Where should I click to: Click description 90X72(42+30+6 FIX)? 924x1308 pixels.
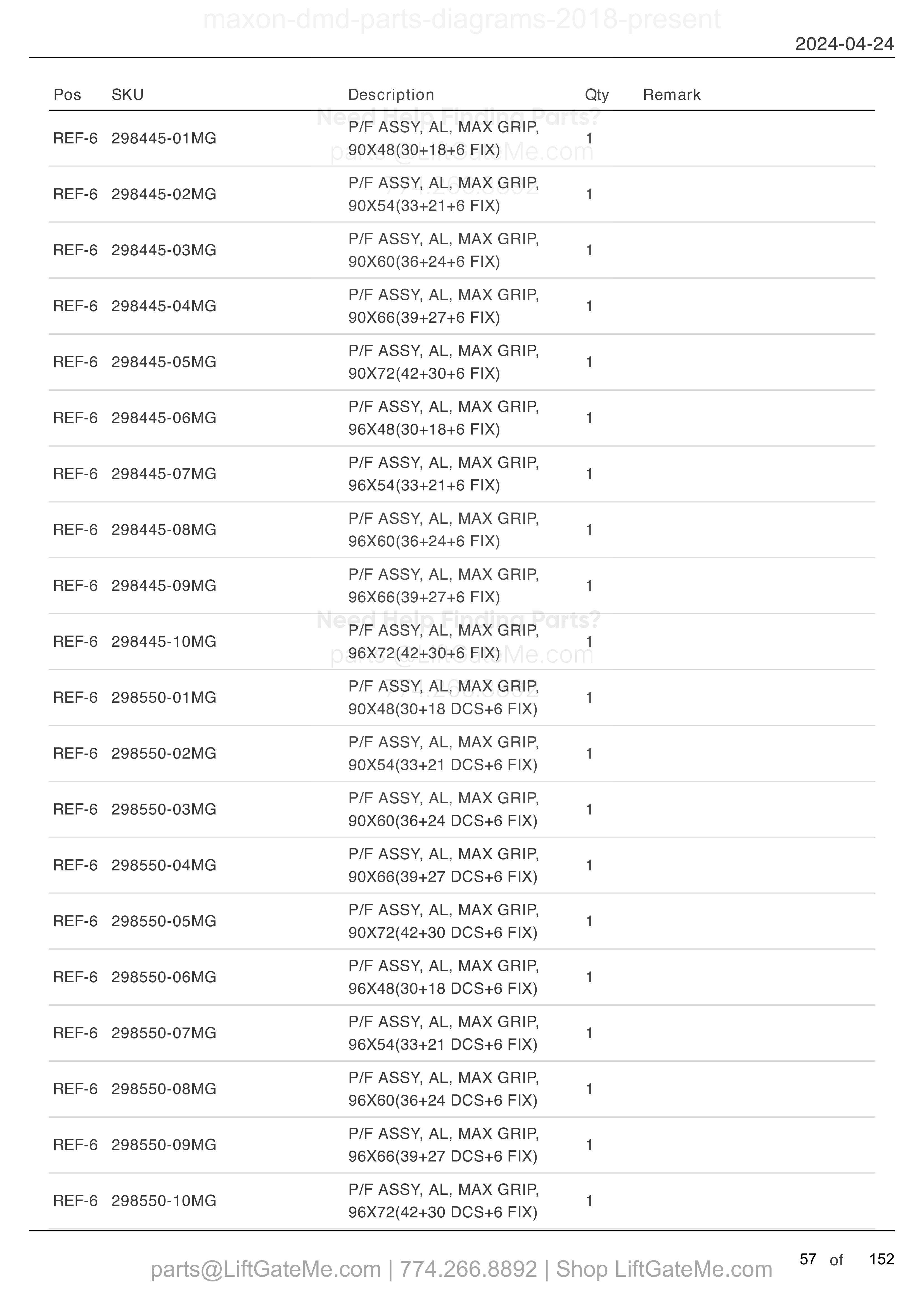pos(424,374)
